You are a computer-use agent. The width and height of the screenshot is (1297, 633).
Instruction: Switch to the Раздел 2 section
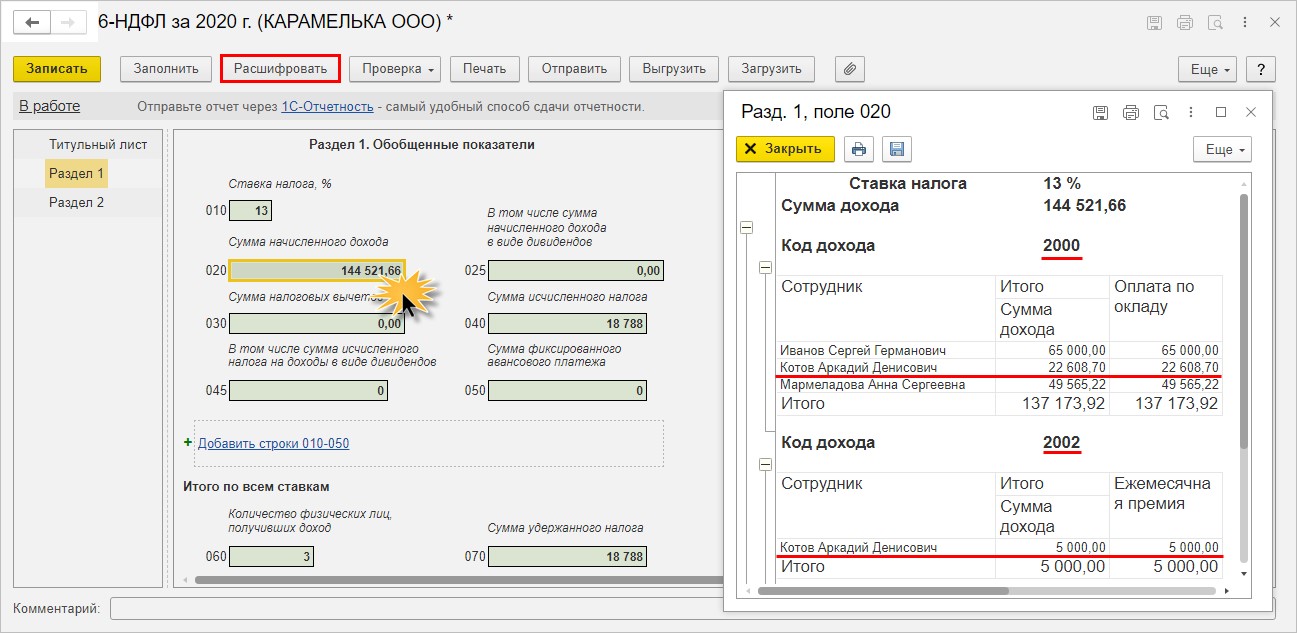pyautogui.click(x=77, y=202)
